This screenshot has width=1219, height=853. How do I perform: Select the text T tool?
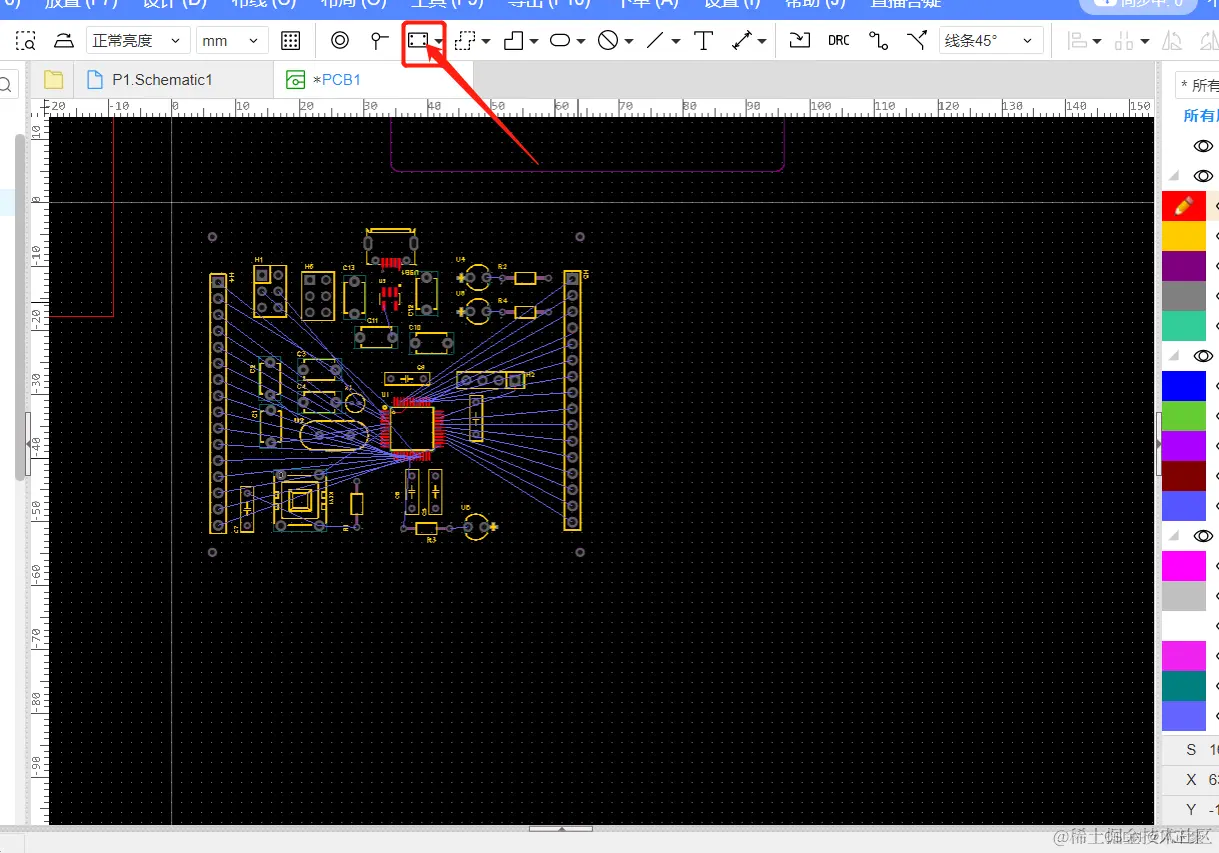tap(703, 41)
